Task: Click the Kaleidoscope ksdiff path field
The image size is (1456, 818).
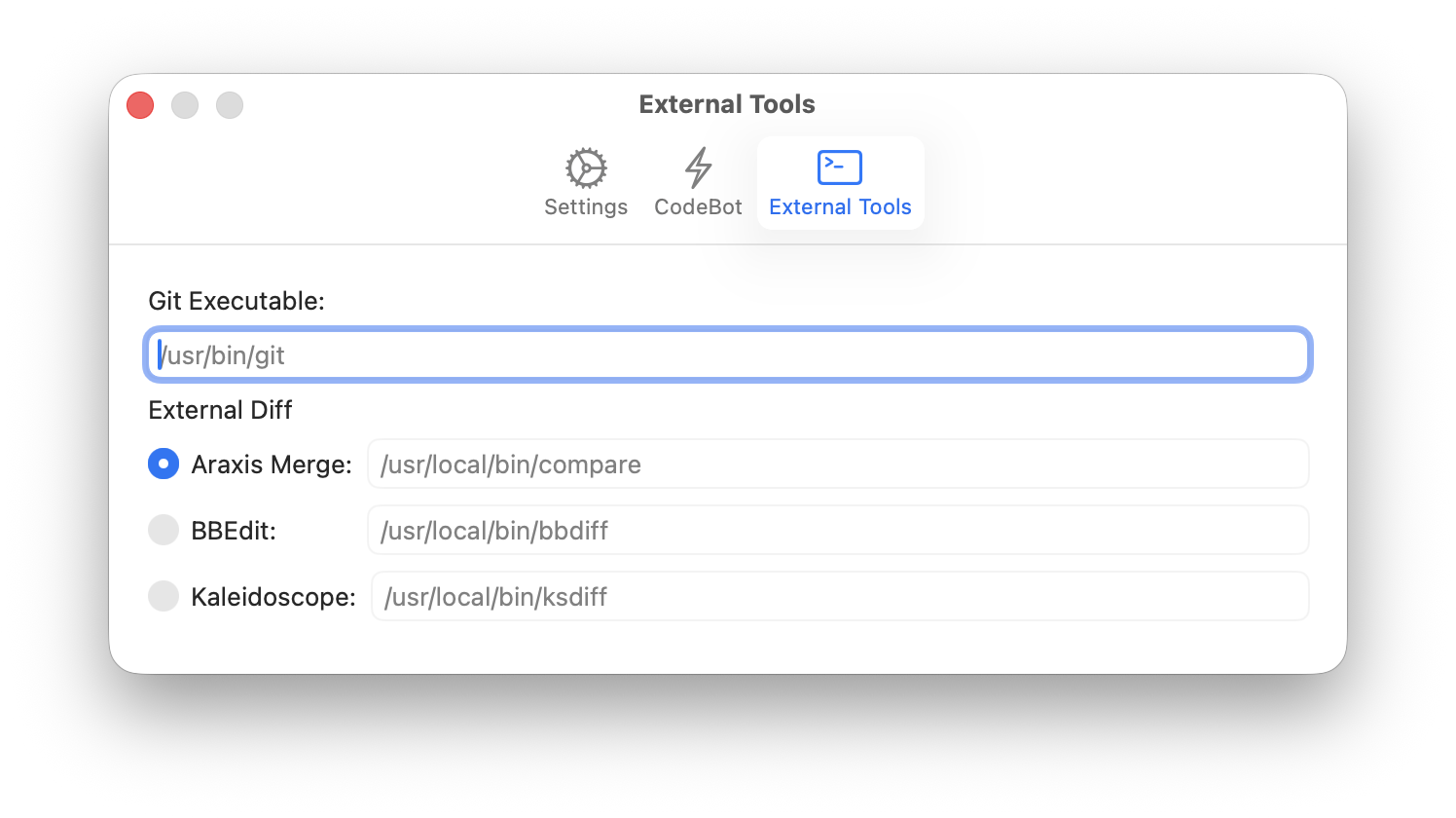Action: [840, 596]
